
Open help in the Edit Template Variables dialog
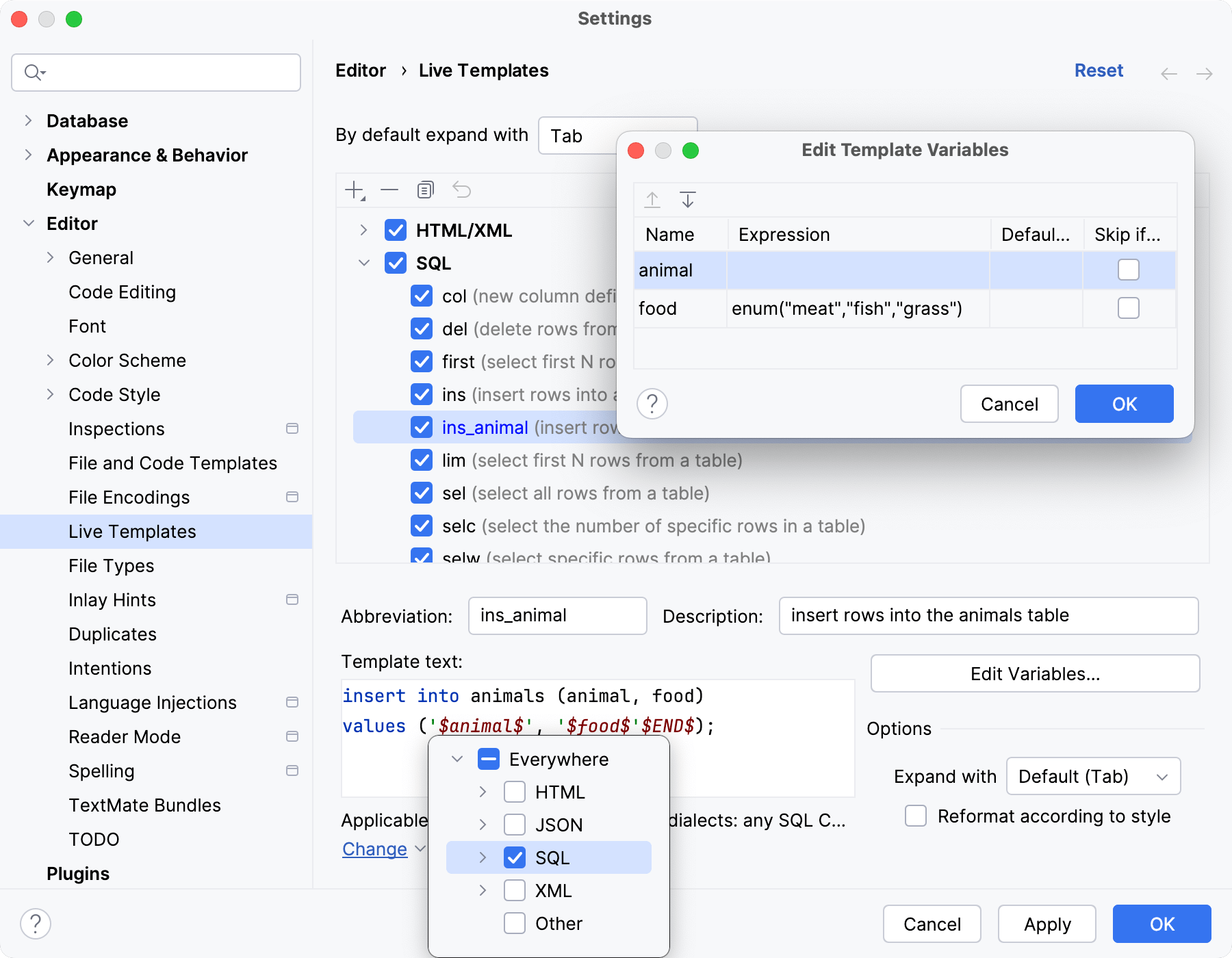(x=652, y=404)
